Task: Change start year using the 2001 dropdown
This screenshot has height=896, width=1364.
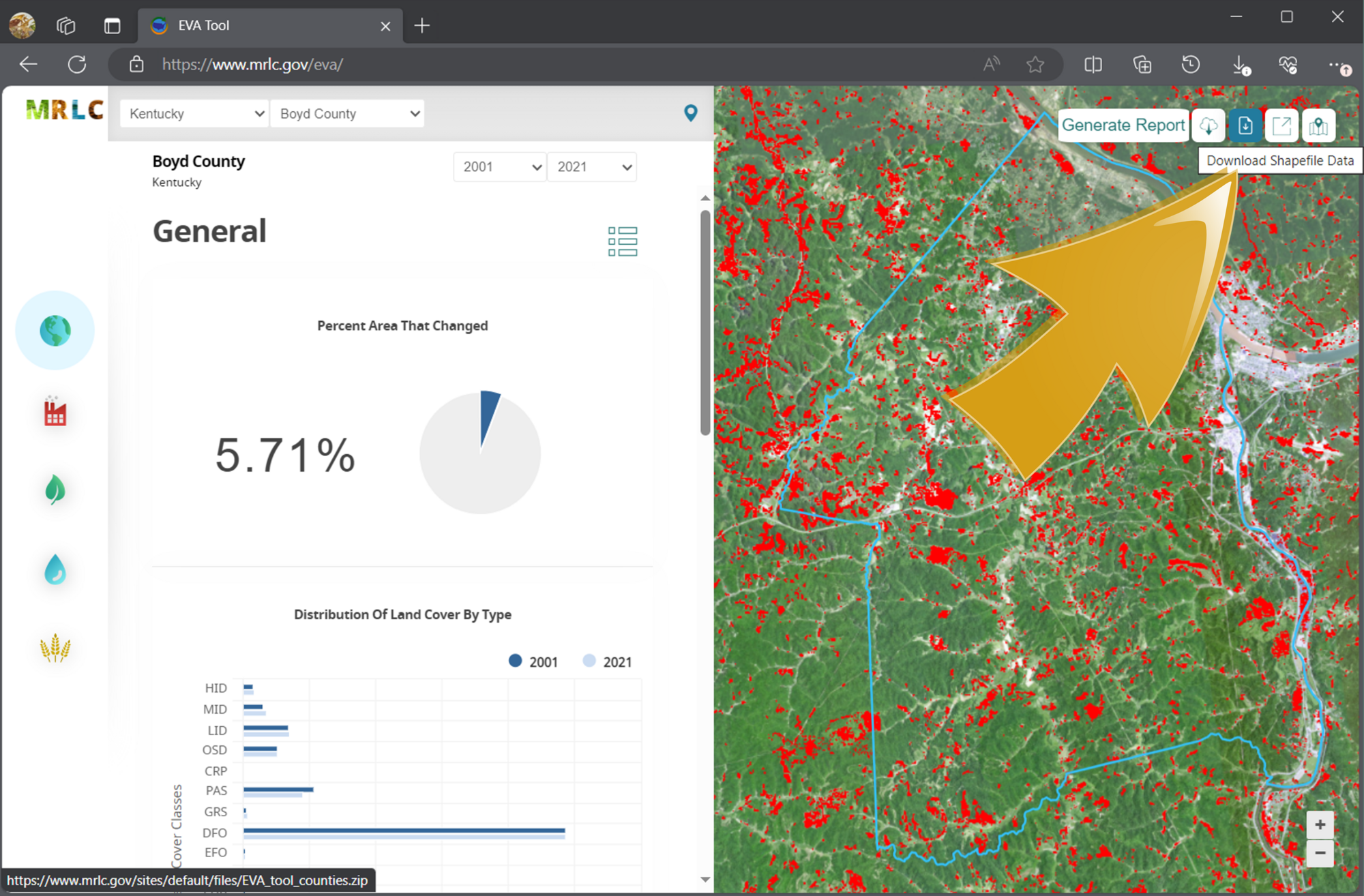Action: 499,166
